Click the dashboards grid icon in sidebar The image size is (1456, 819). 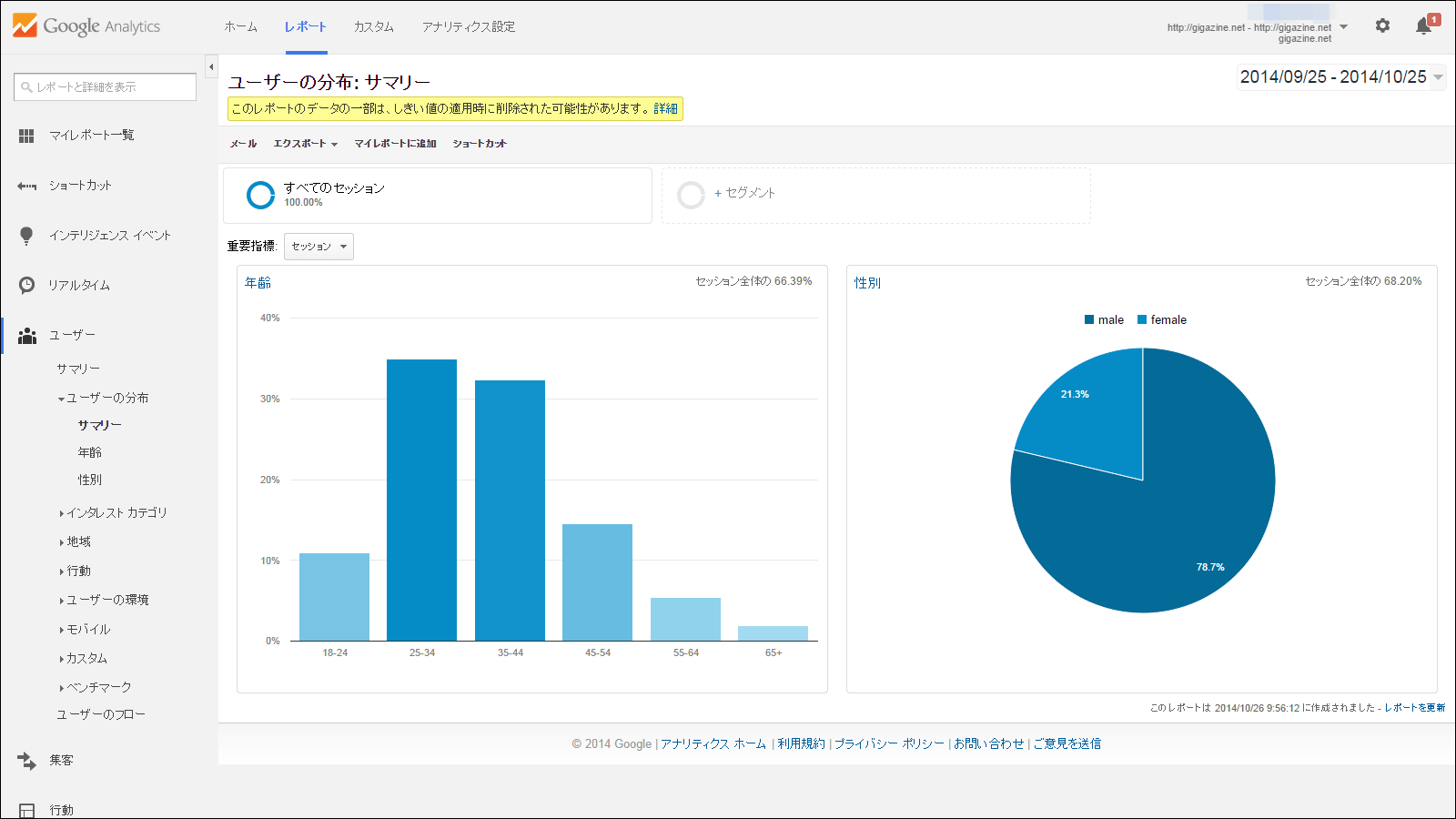(26, 136)
